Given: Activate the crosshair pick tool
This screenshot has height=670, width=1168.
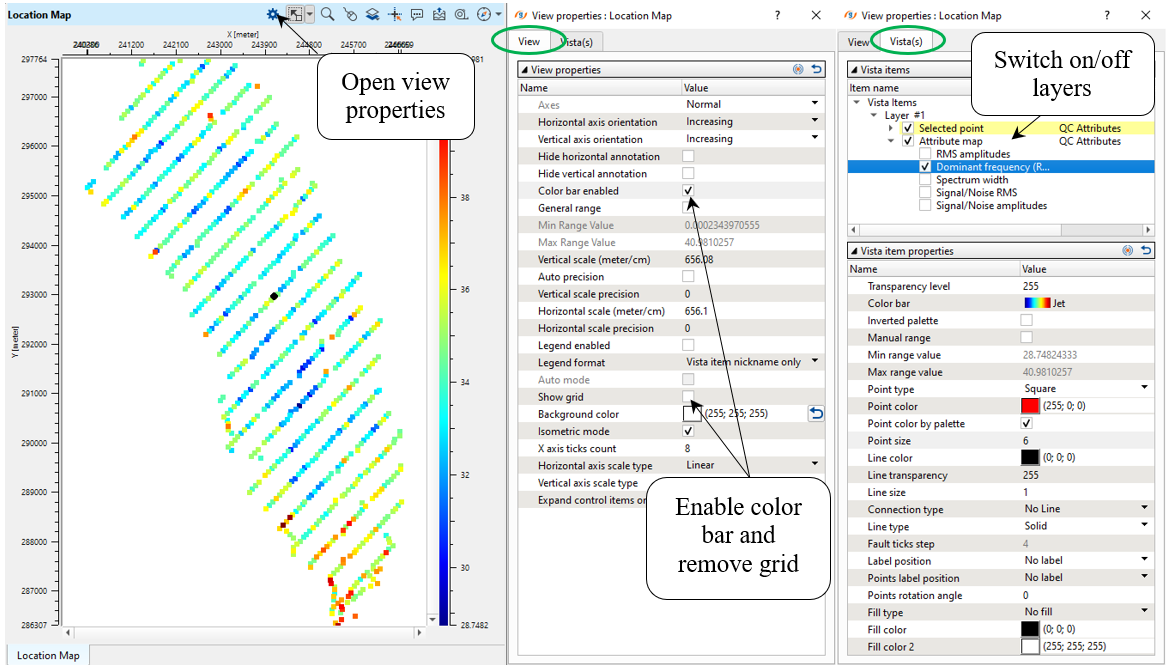Looking at the screenshot, I should (394, 15).
